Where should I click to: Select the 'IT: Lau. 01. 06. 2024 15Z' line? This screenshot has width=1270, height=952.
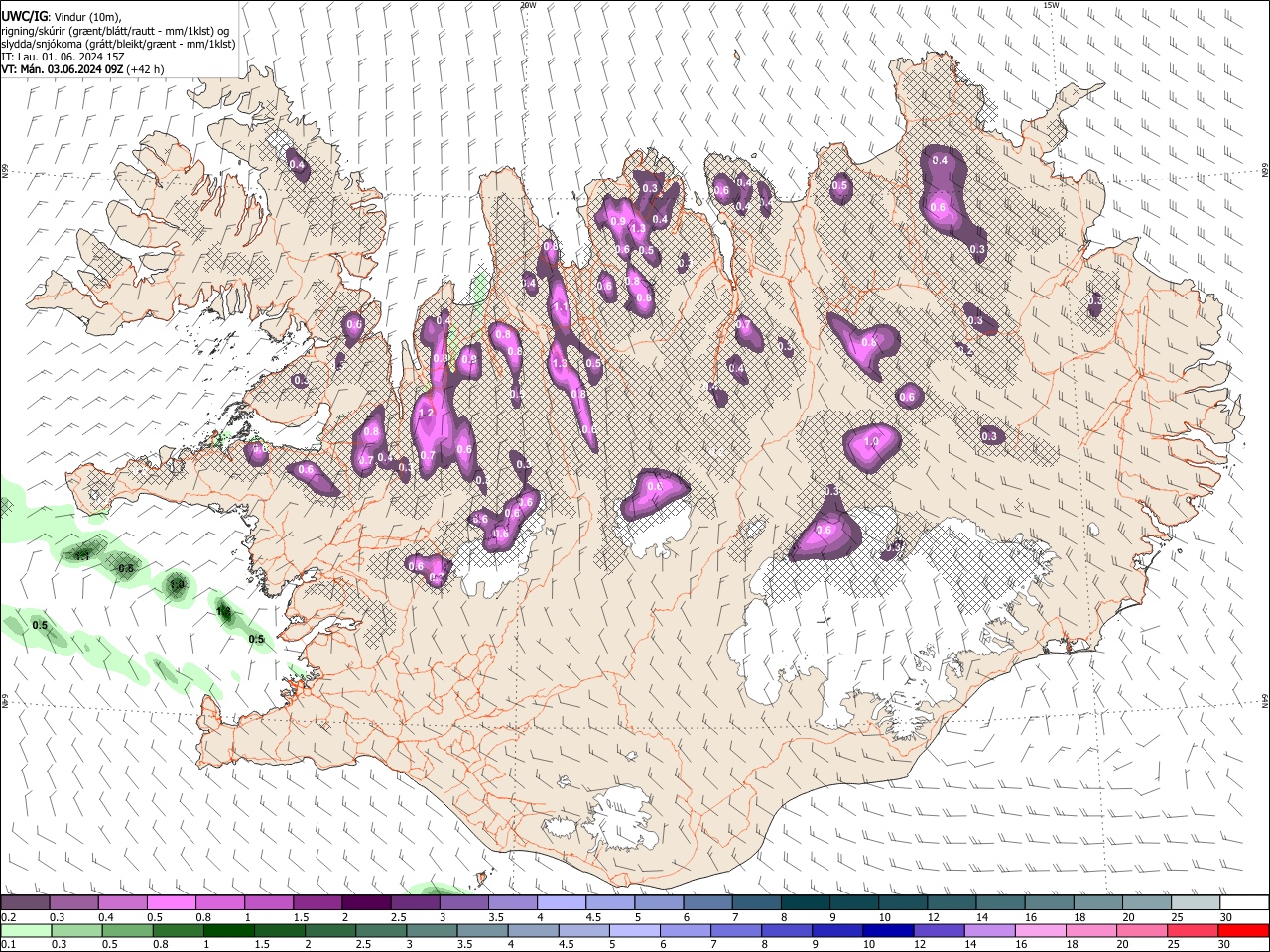[x=63, y=57]
